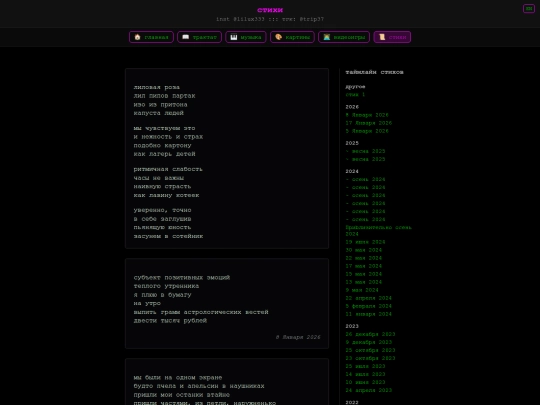Click the стихи page title
This screenshot has height=405, width=540.
(270, 10)
